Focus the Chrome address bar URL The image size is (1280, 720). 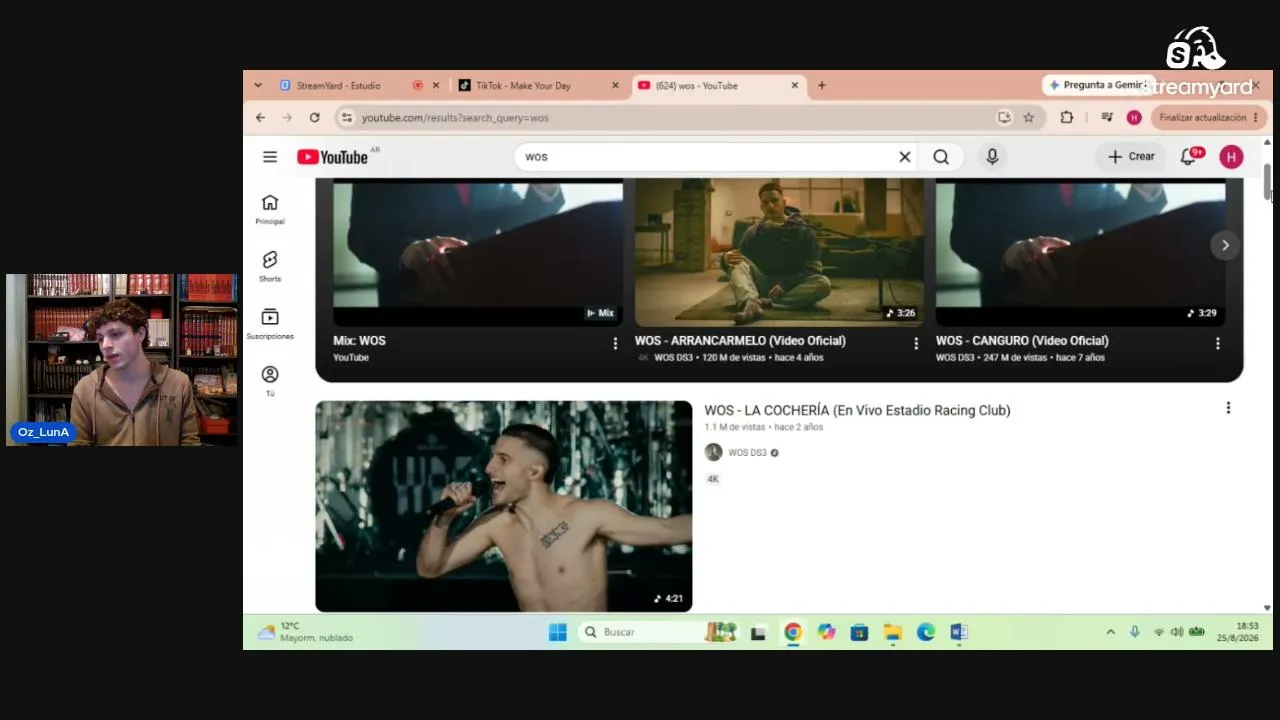pyautogui.click(x=455, y=118)
